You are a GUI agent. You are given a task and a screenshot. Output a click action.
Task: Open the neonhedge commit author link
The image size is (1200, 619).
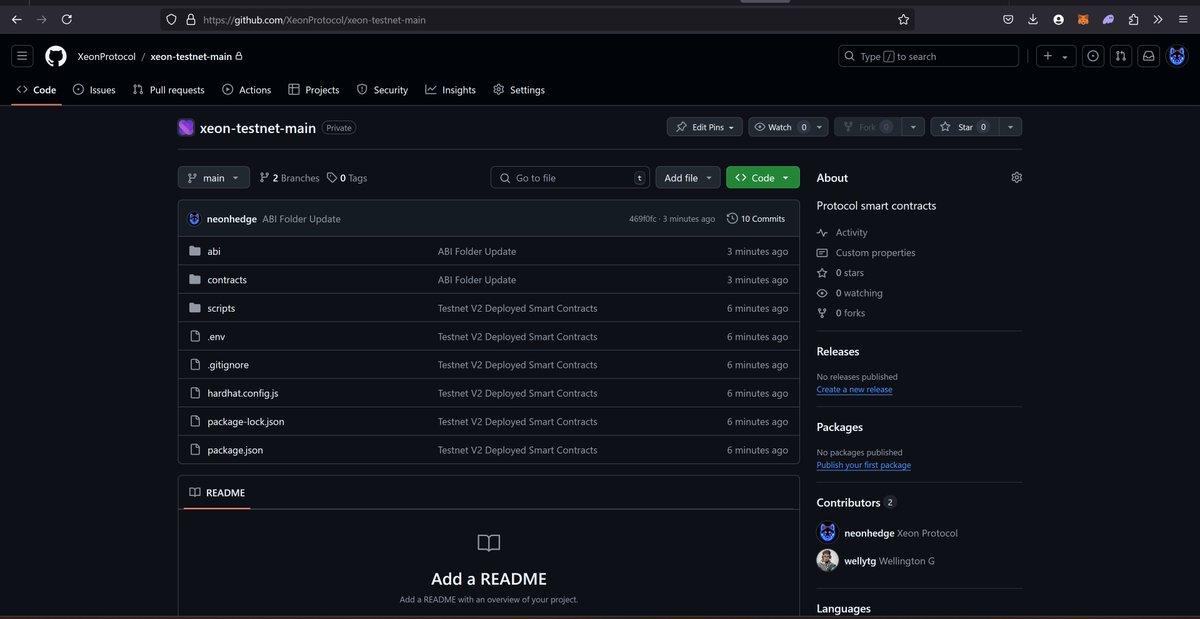(x=232, y=219)
